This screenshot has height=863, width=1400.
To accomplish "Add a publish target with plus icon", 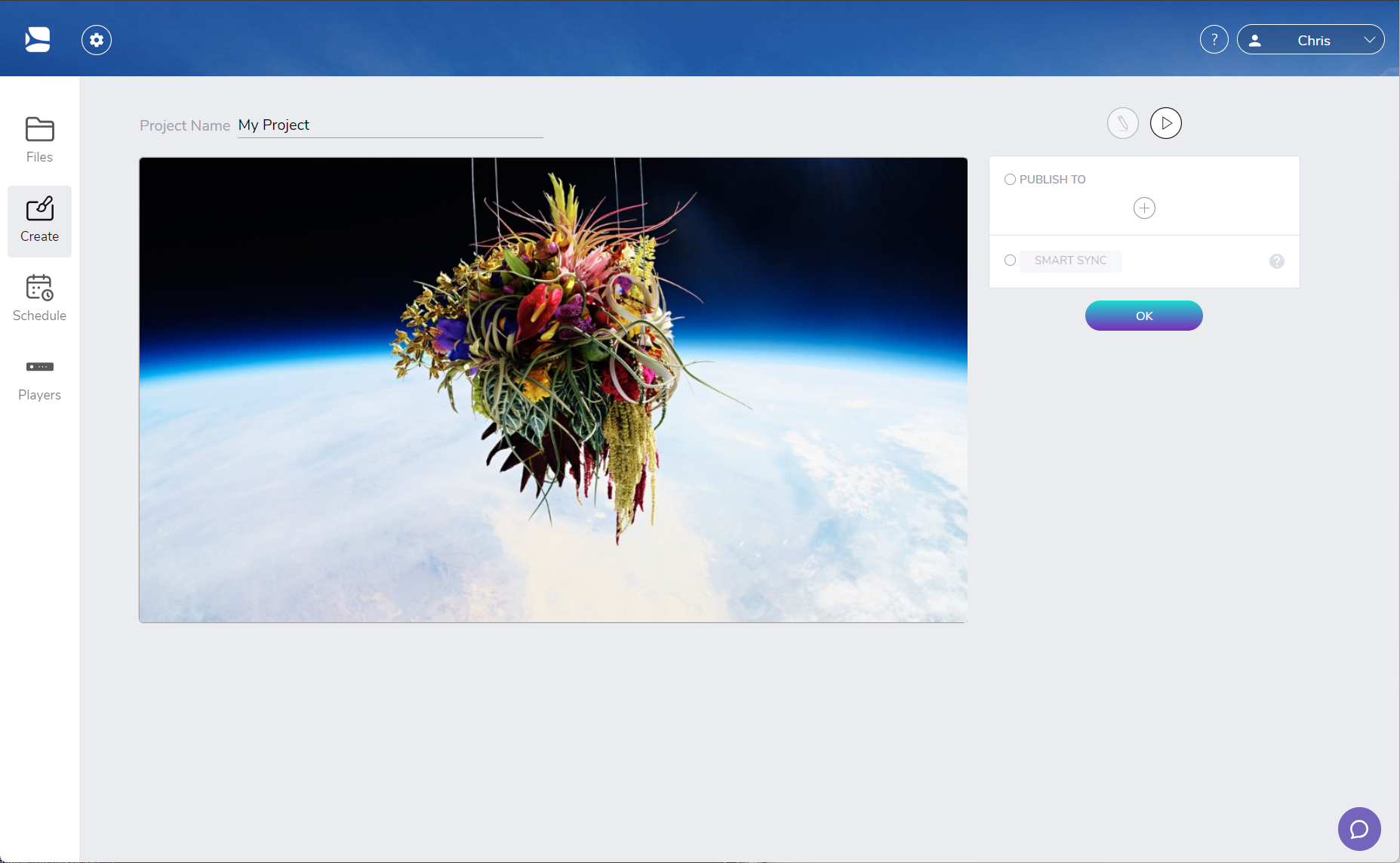I will [1144, 208].
